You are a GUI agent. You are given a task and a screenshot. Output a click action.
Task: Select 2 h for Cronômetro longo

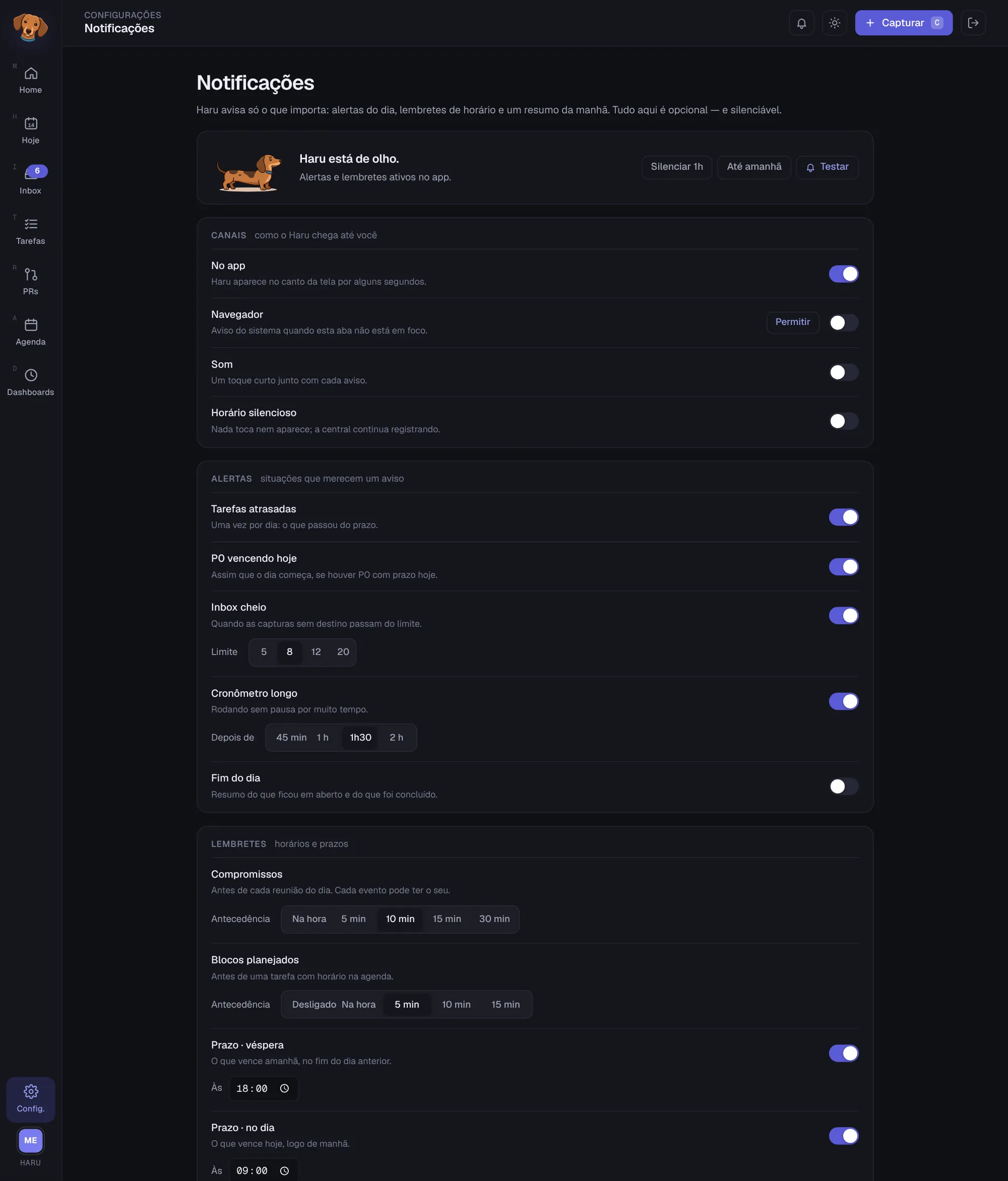click(396, 738)
